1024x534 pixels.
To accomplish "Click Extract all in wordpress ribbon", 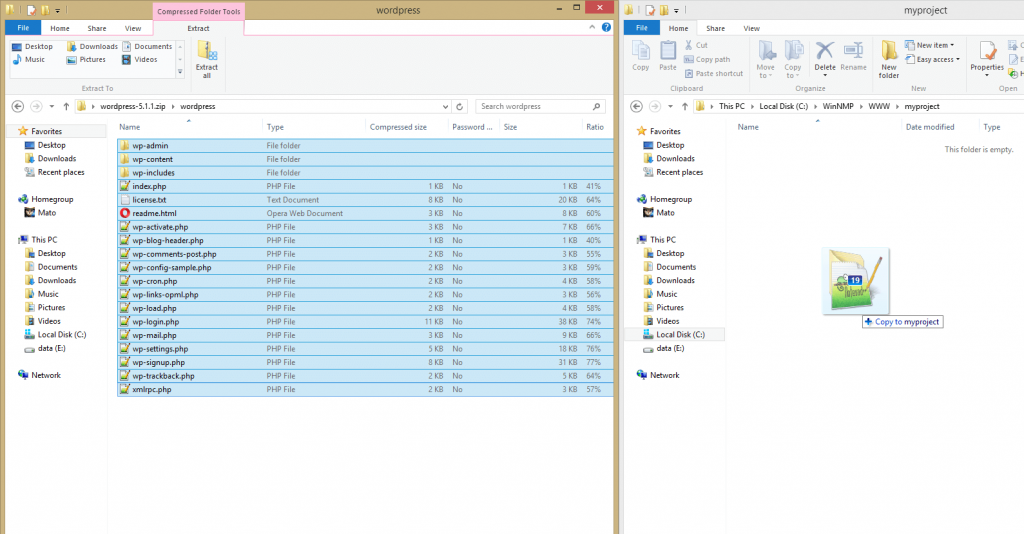I will 206,60.
